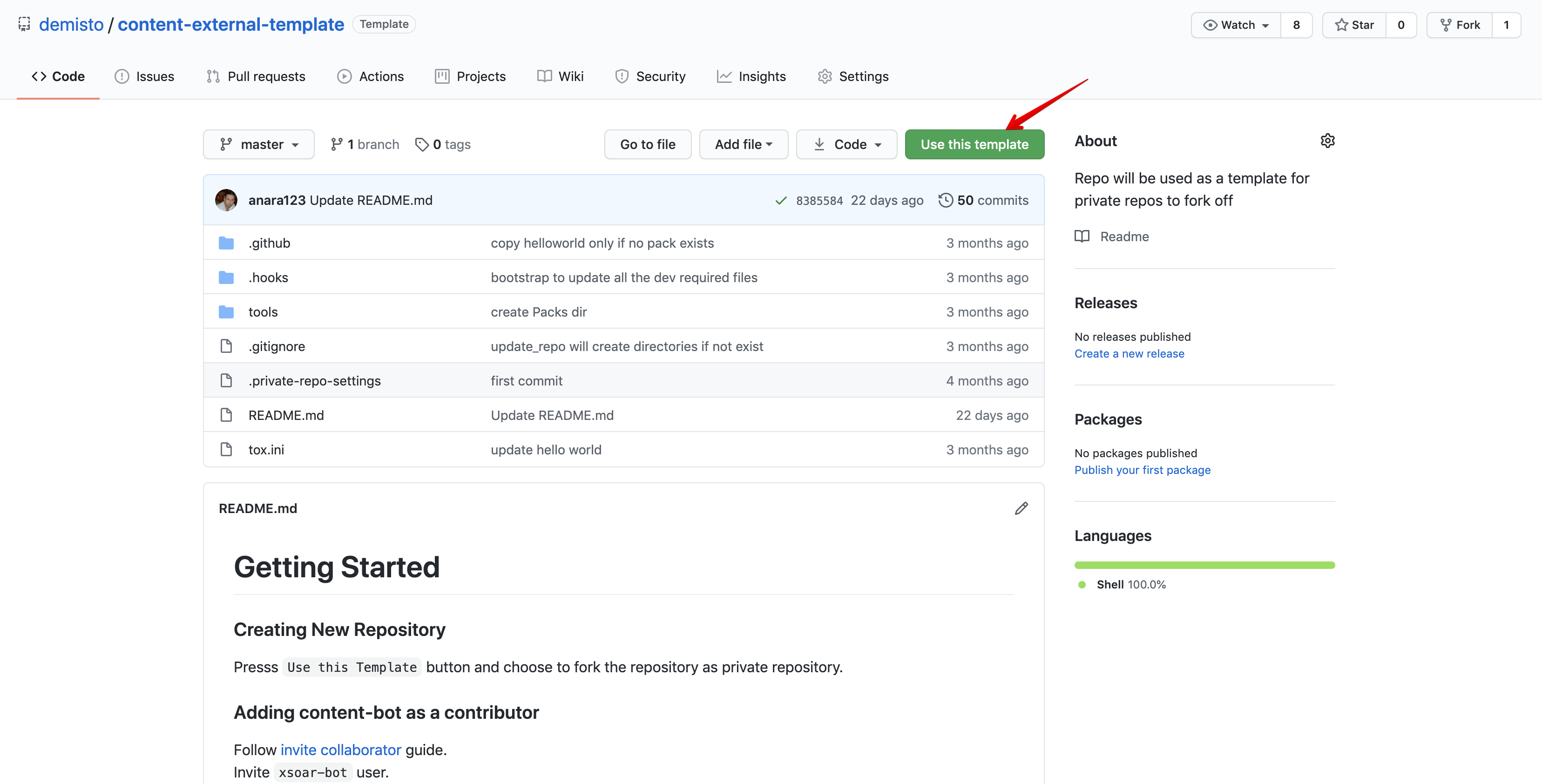Star this repository
The image size is (1542, 784).
[1354, 25]
